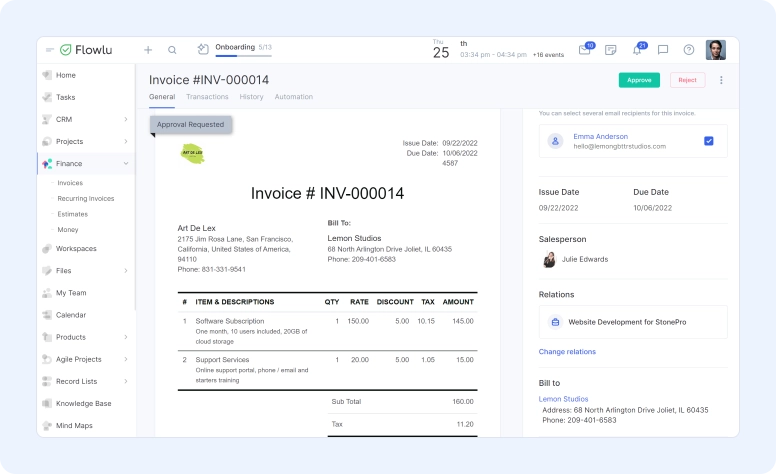Viewport: 776px width, 474px height.
Task: Expand the CRM sidebar section
Action: click(x=126, y=119)
